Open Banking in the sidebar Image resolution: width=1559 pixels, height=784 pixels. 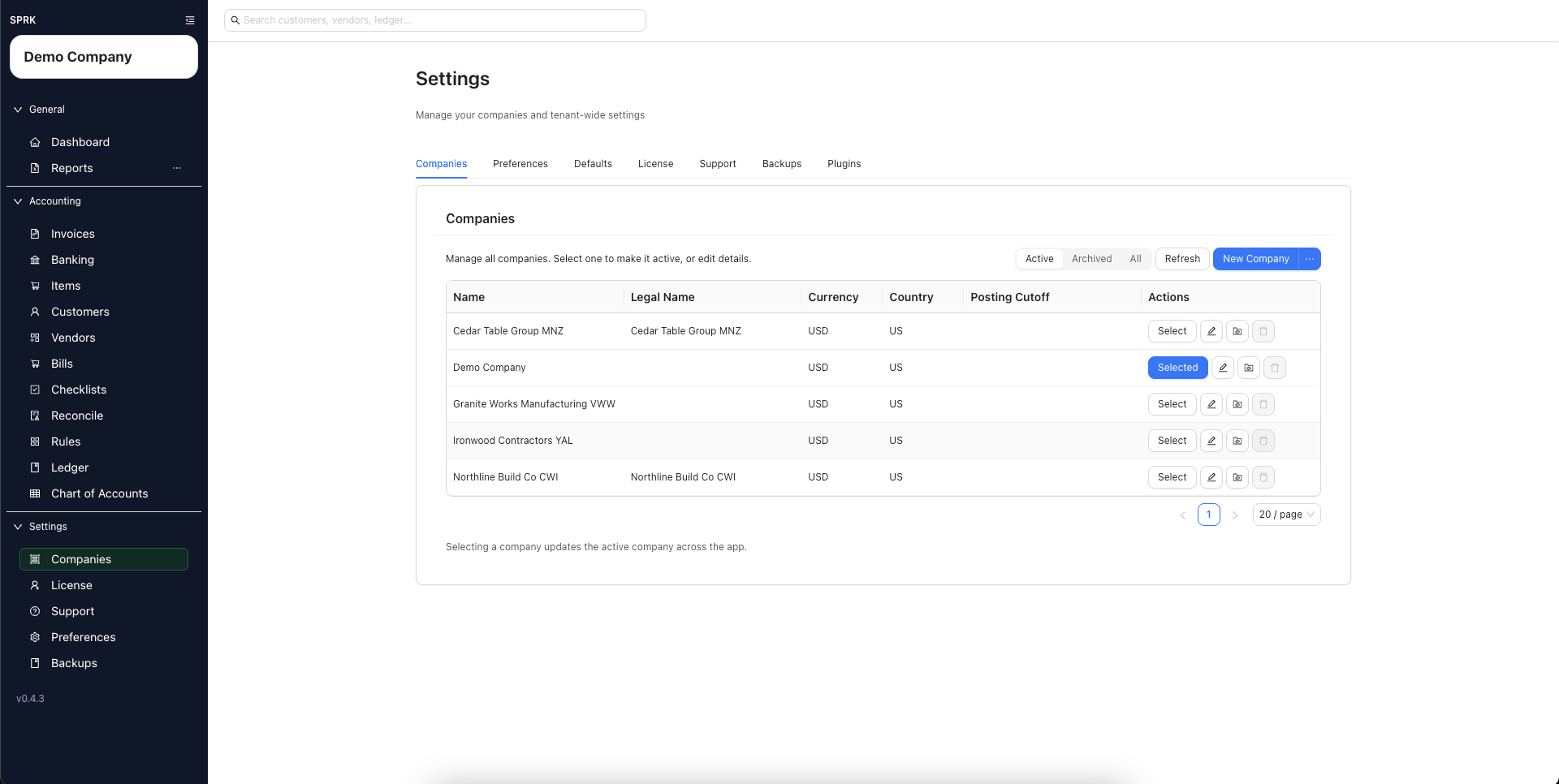coord(104,260)
